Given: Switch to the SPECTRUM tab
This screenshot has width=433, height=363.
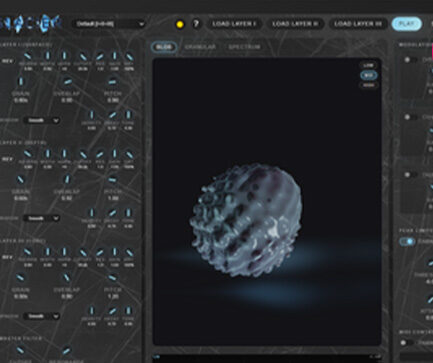Looking at the screenshot, I should pos(244,47).
